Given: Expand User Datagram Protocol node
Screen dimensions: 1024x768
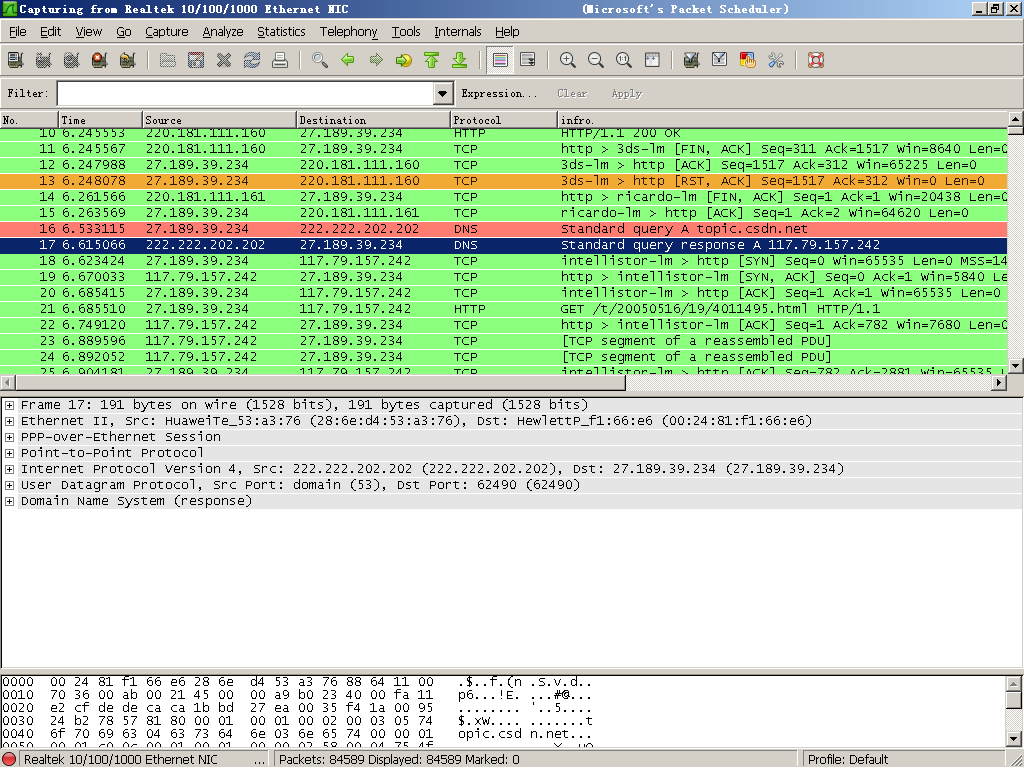Looking at the screenshot, I should 10,485.
